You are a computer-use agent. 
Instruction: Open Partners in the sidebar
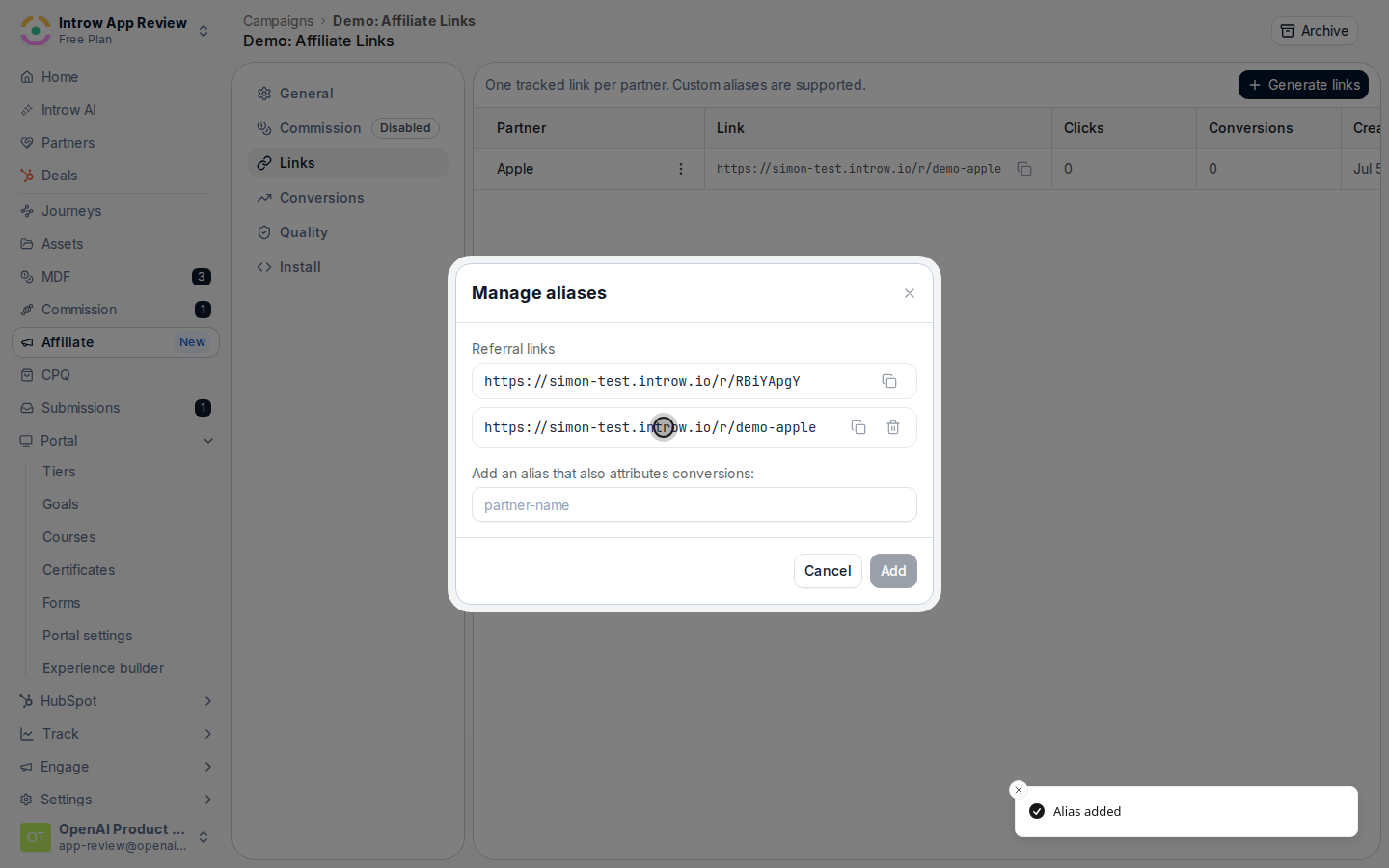tap(116, 143)
